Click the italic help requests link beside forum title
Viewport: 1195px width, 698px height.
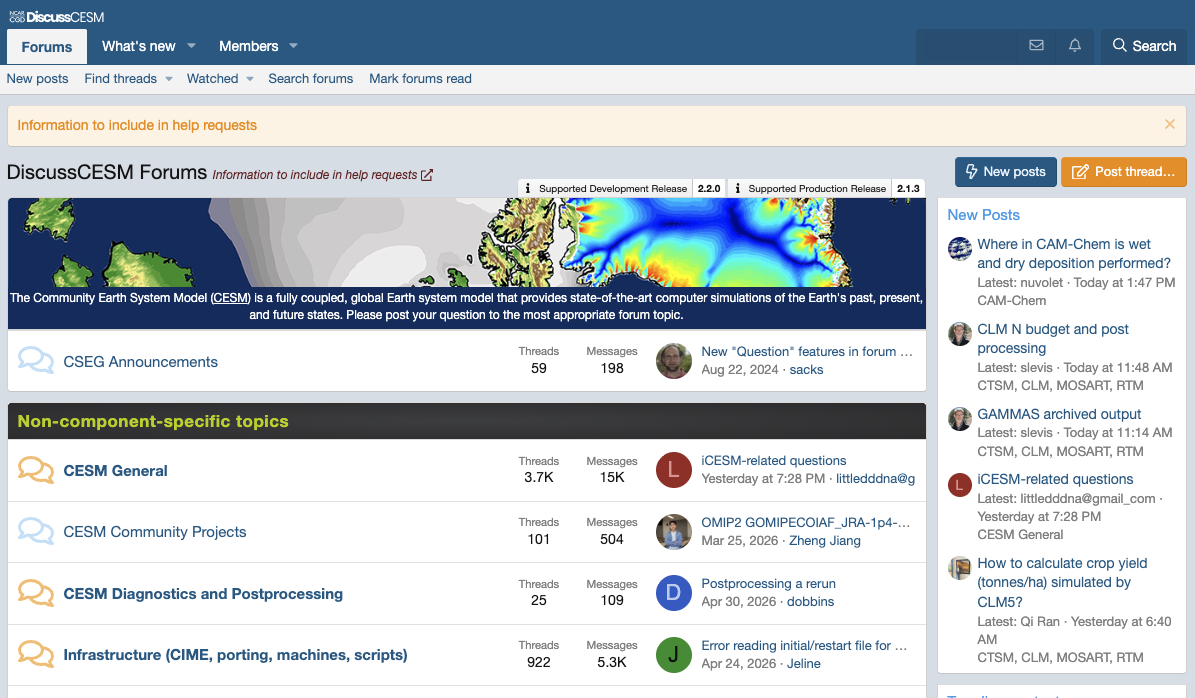click(315, 174)
